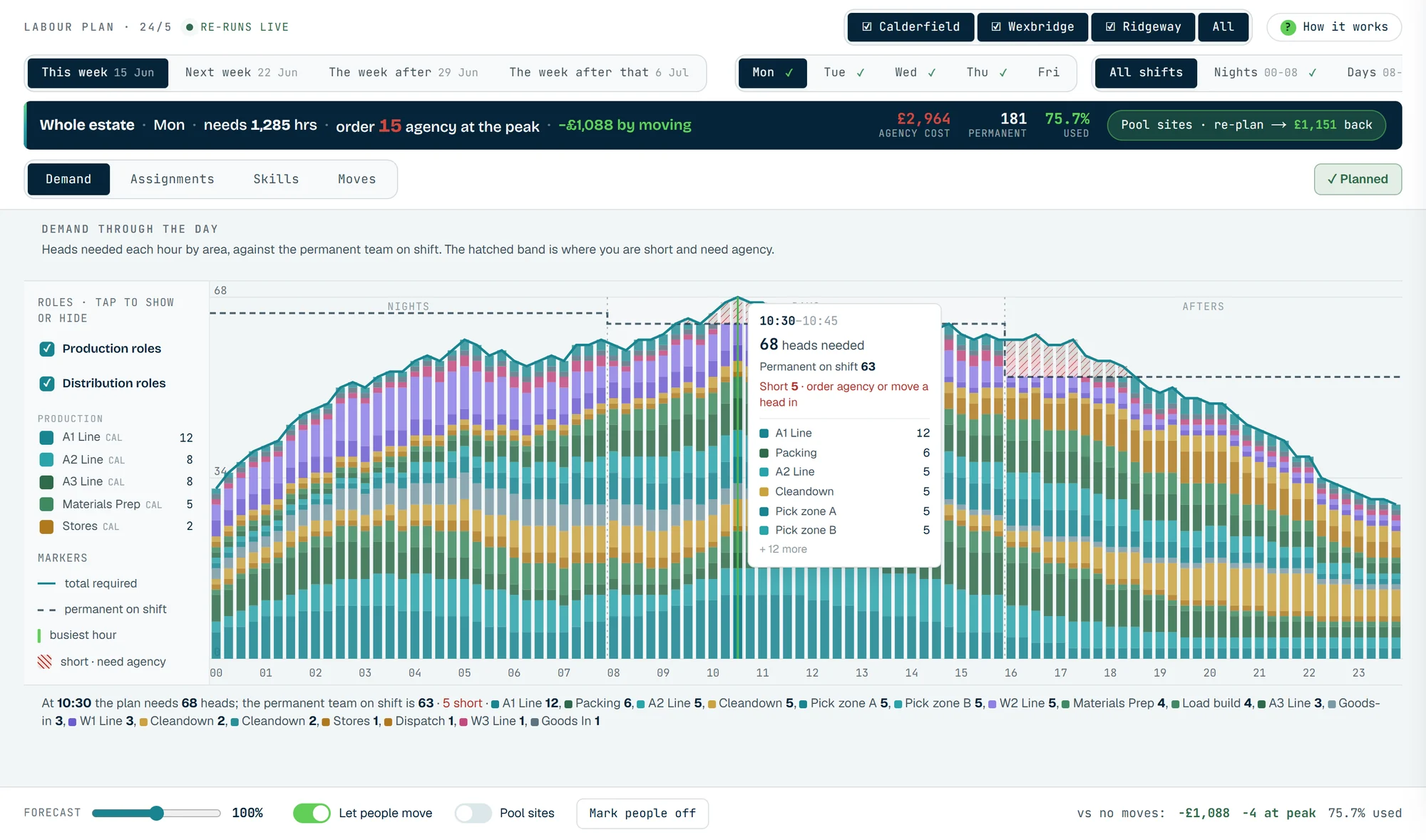Open How it works help
Screen dimensions: 1426x840
click(1334, 27)
